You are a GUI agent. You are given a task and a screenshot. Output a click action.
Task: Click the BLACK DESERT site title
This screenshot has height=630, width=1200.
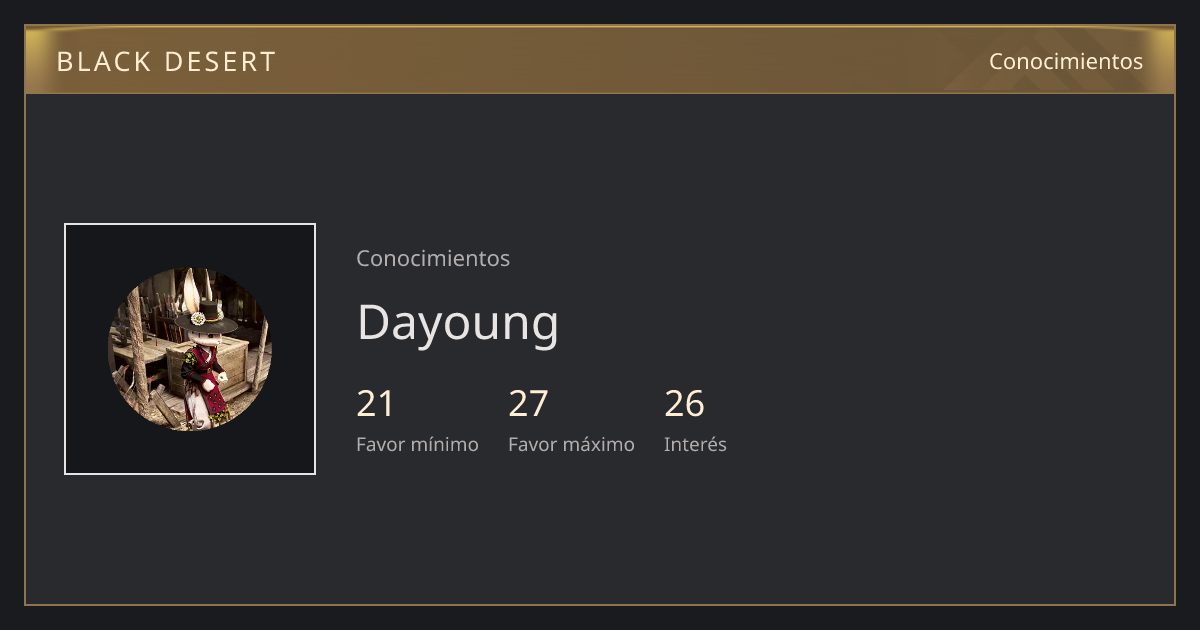(166, 62)
